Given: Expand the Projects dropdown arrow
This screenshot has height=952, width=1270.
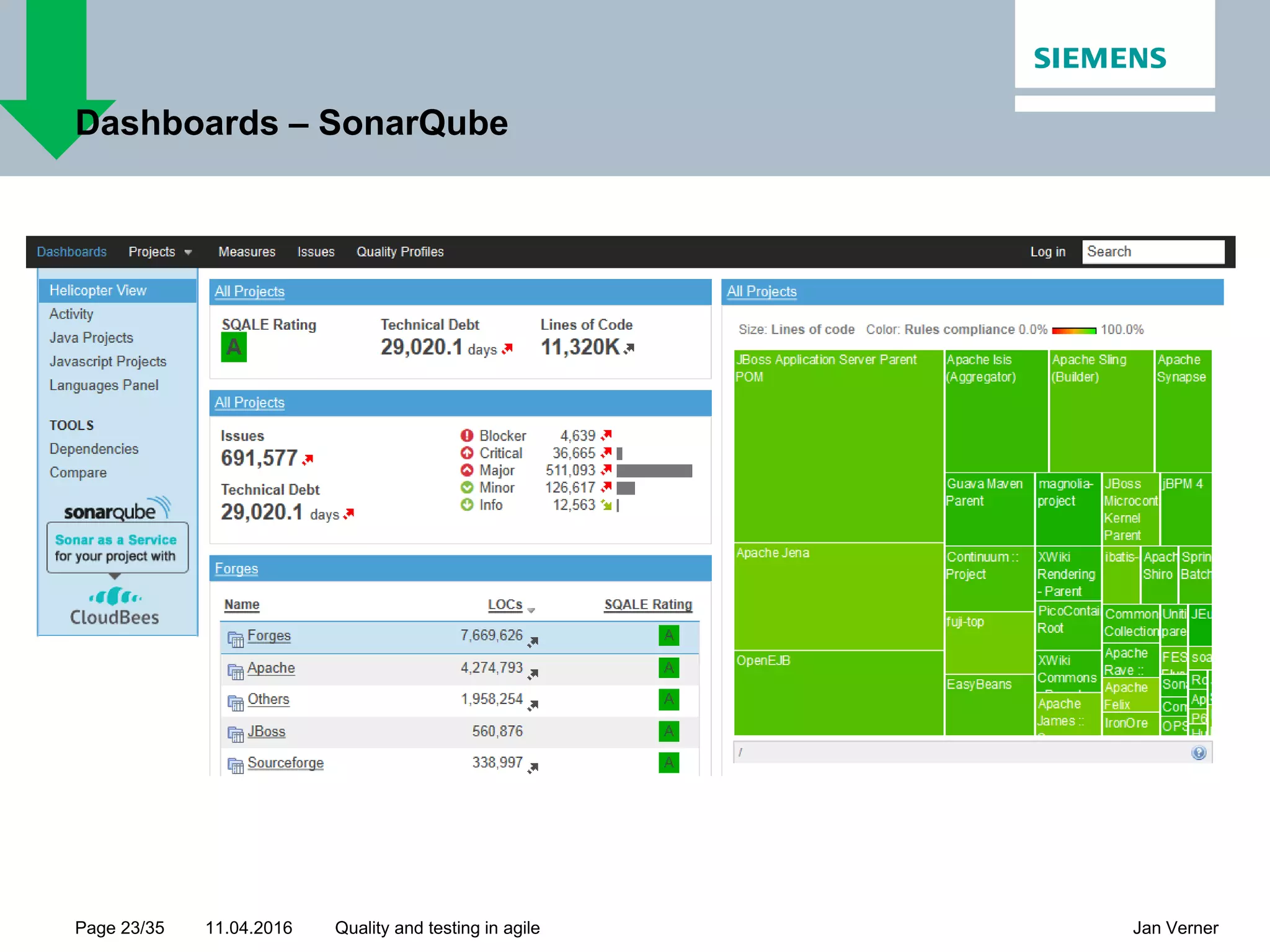Looking at the screenshot, I should click(x=188, y=252).
